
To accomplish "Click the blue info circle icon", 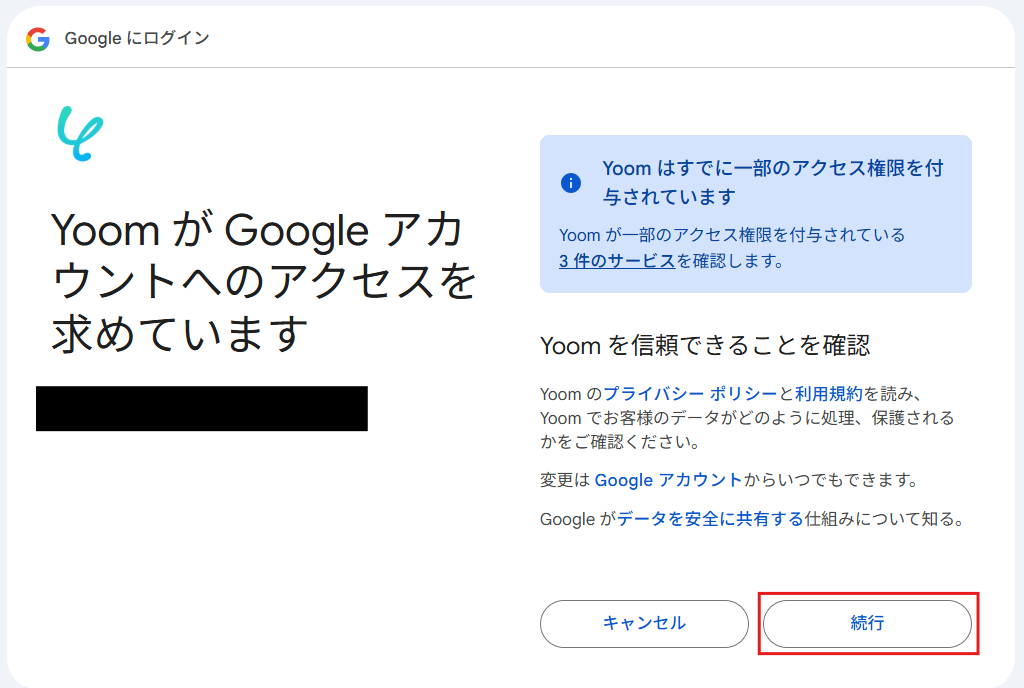I will pyautogui.click(x=571, y=183).
